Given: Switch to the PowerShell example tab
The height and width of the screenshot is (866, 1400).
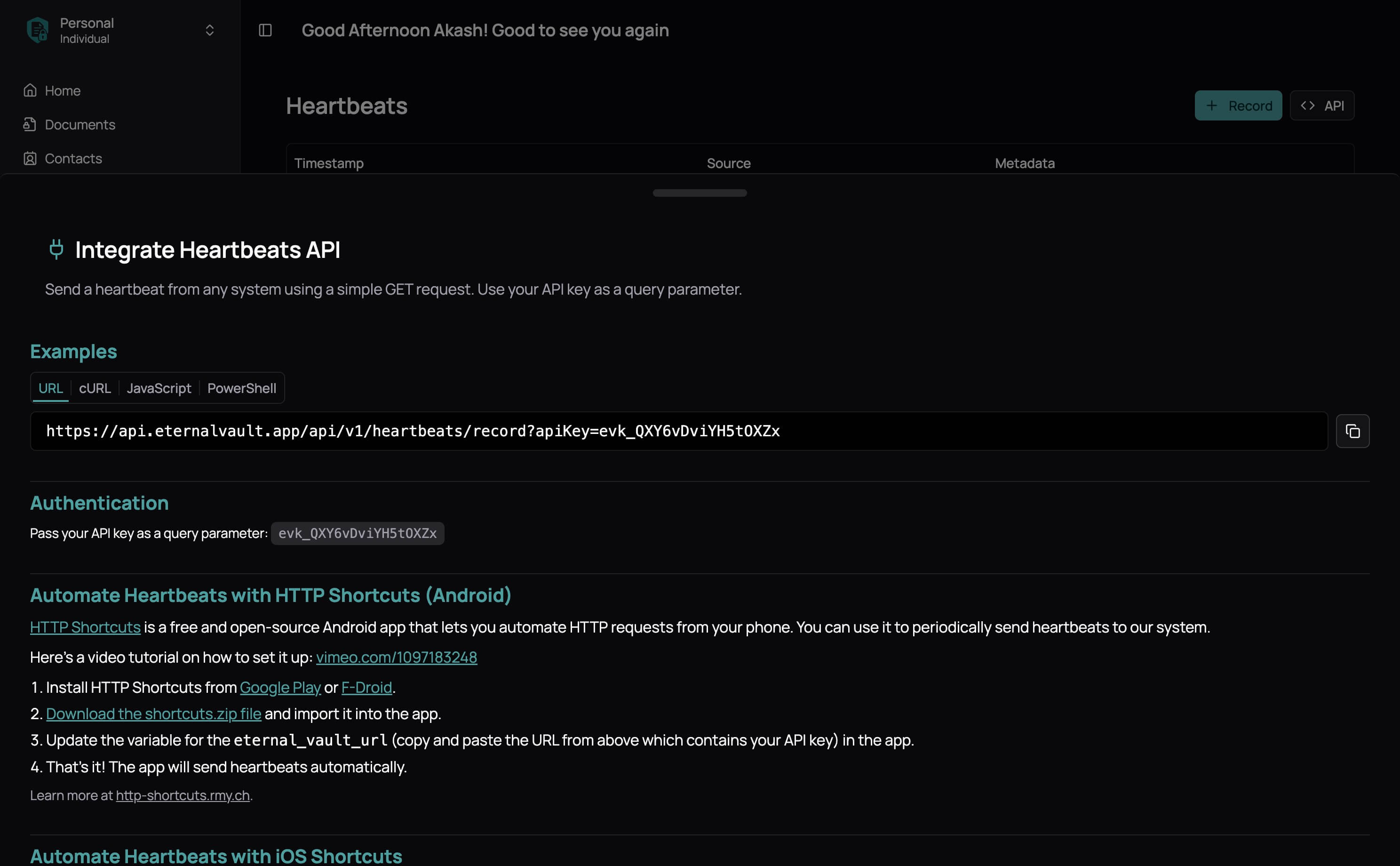Looking at the screenshot, I should 241,388.
